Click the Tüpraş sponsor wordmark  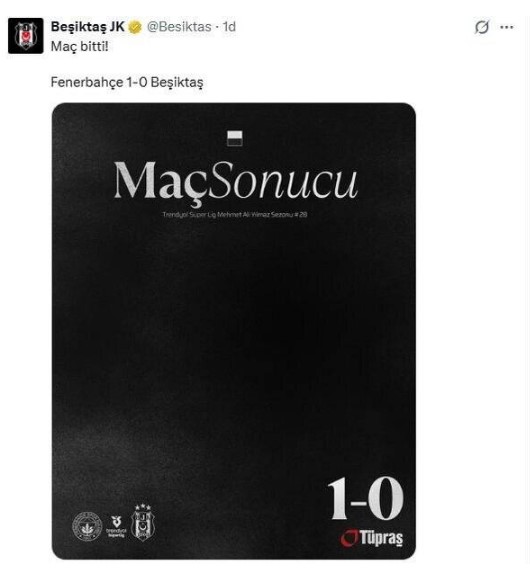click(x=381, y=538)
